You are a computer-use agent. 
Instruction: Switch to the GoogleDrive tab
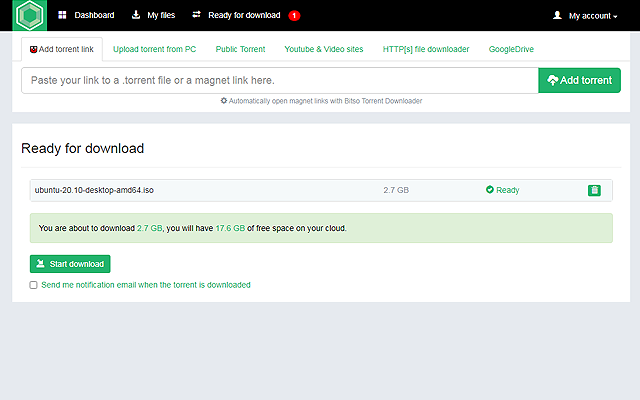[x=511, y=49]
